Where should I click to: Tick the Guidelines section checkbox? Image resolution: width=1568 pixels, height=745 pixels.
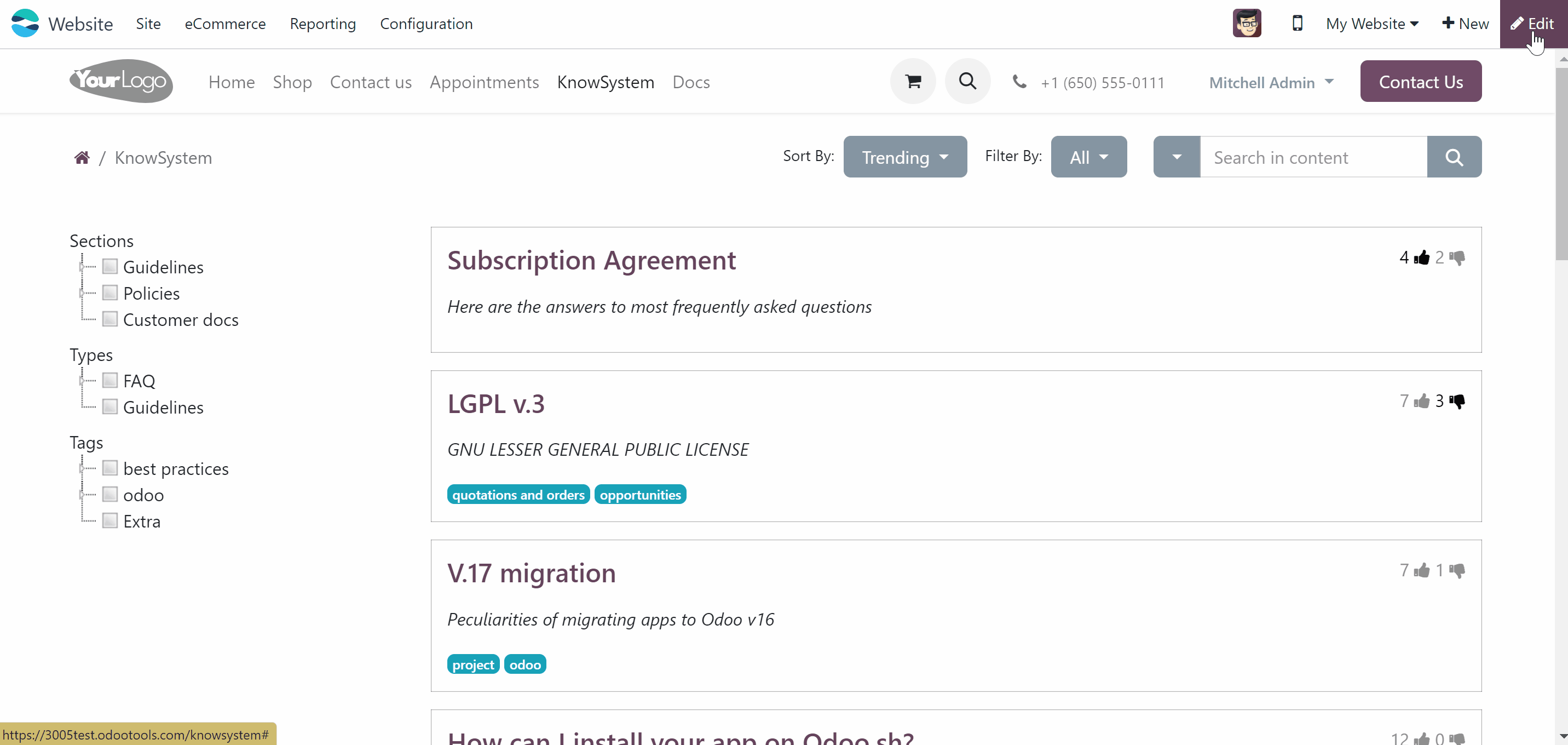(109, 266)
